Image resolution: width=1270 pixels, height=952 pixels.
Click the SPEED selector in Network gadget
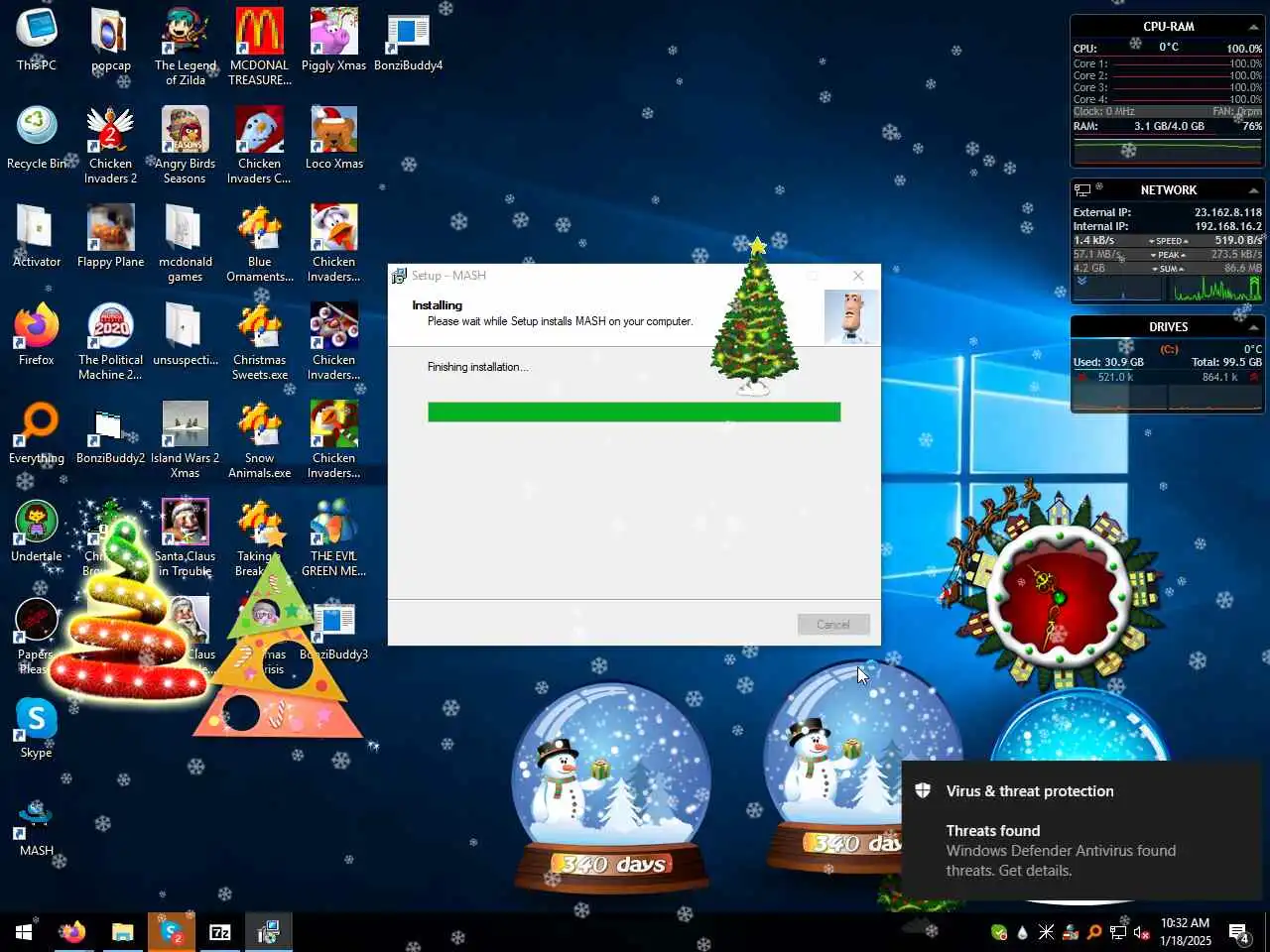(1168, 241)
